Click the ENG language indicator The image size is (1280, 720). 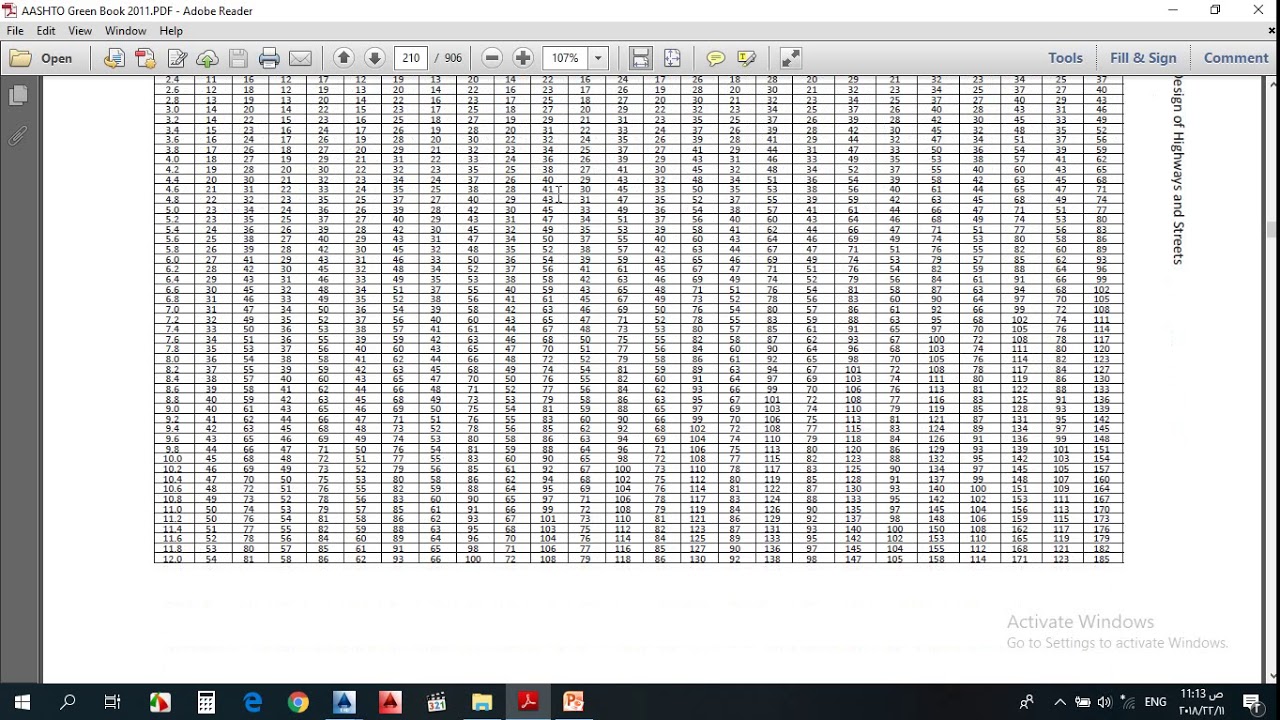[x=1155, y=702]
